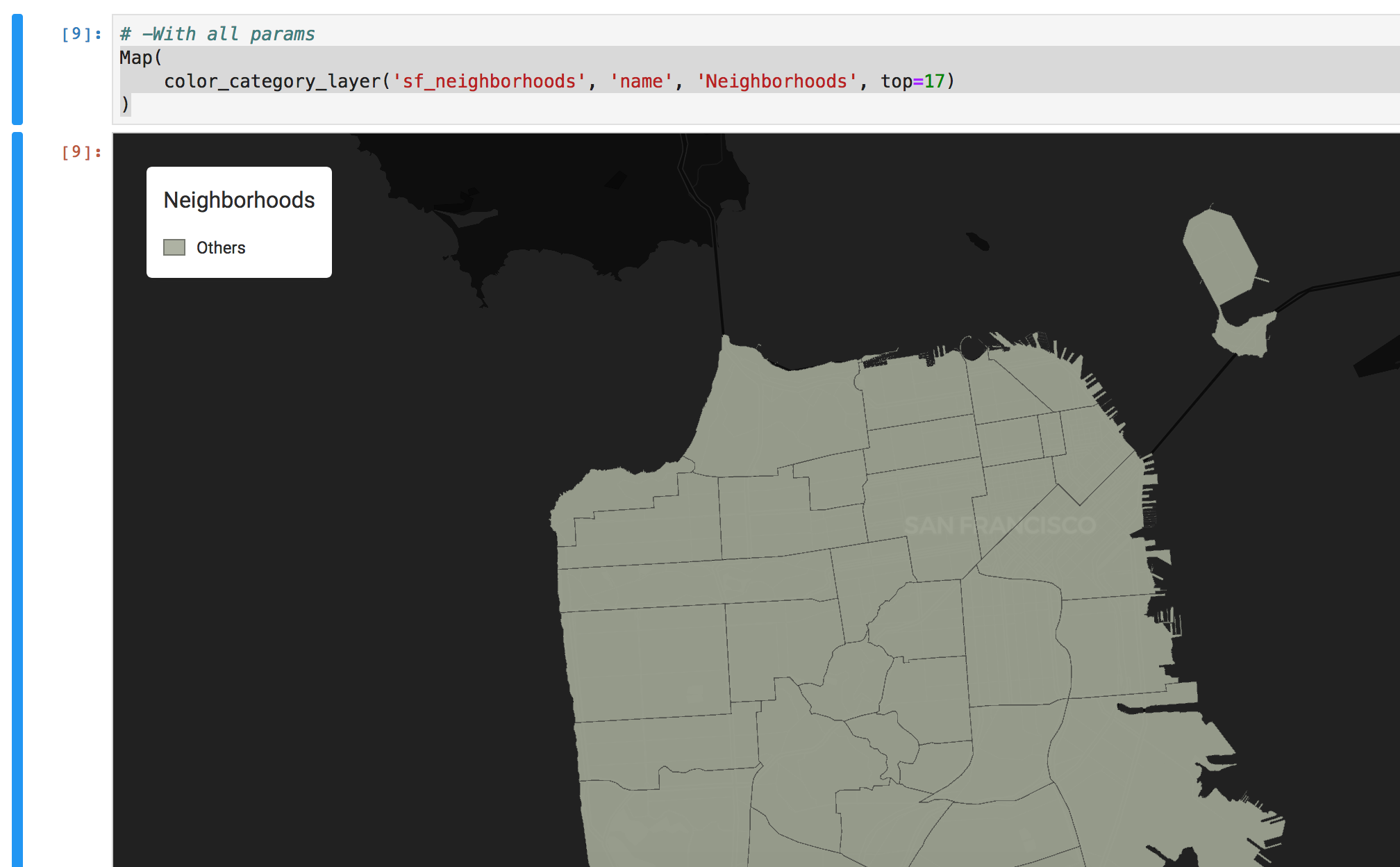1400x867 pixels.
Task: Click the comment '# —With all params'
Action: click(x=217, y=33)
